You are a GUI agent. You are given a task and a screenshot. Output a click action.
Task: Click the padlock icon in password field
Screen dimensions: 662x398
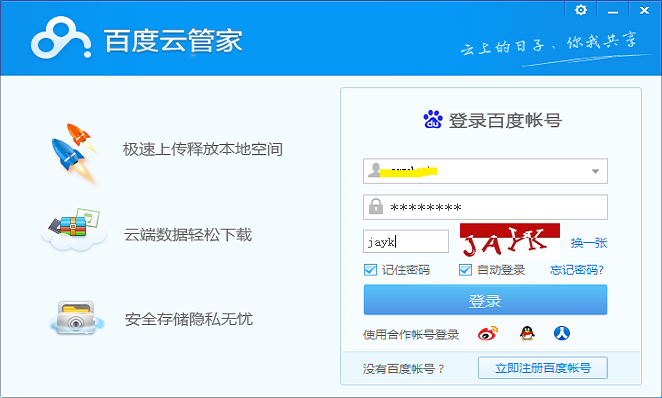click(376, 206)
